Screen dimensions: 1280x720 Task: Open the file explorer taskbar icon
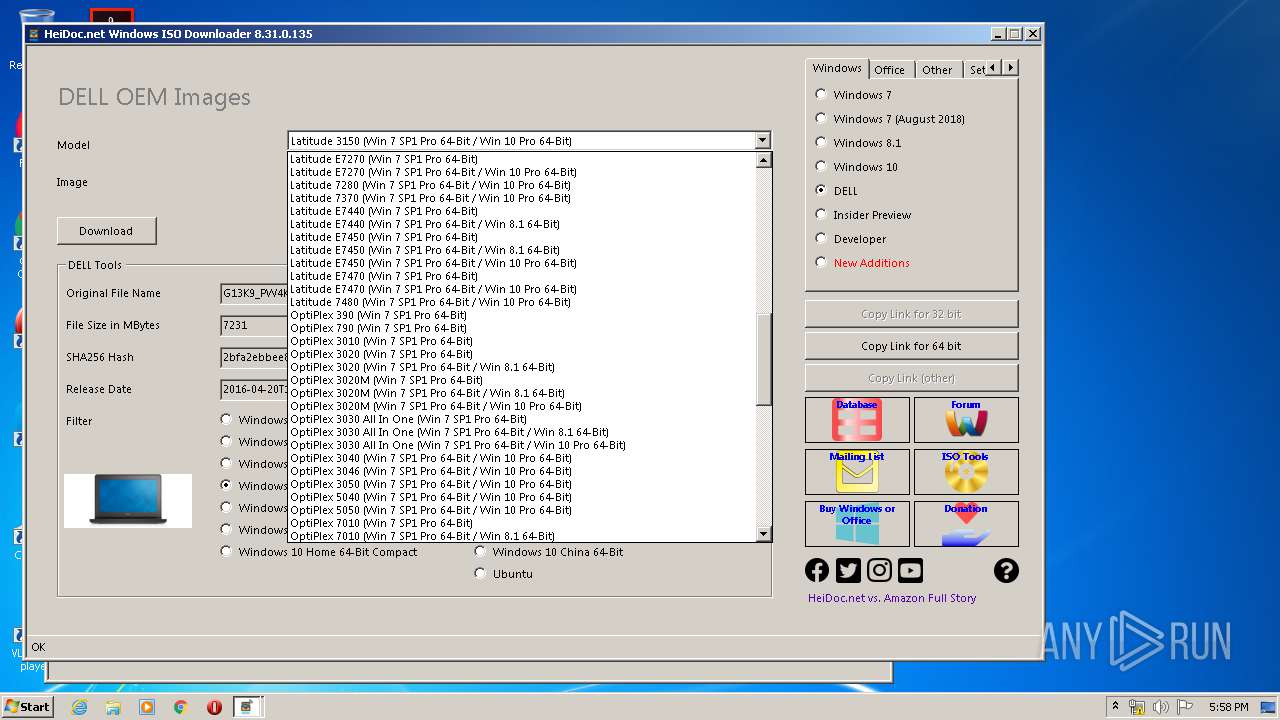tap(113, 707)
